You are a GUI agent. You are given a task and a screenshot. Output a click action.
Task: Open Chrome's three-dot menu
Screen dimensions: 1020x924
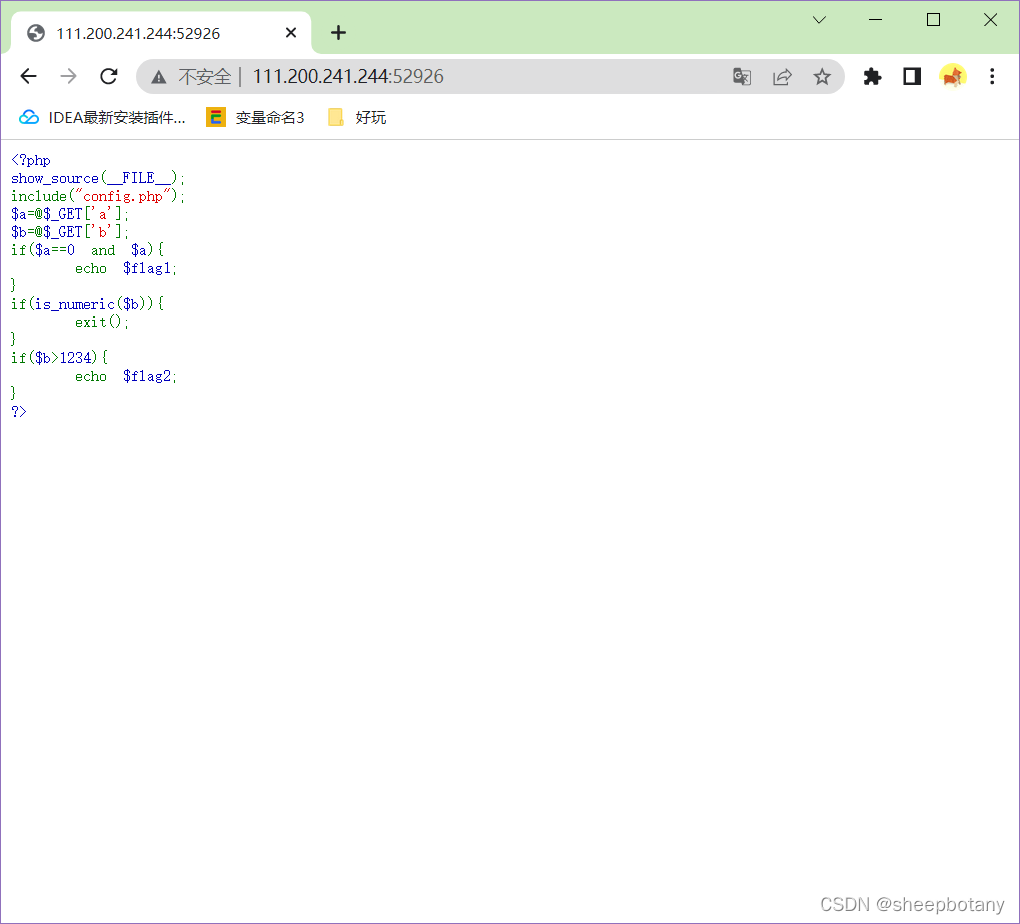tap(992, 77)
